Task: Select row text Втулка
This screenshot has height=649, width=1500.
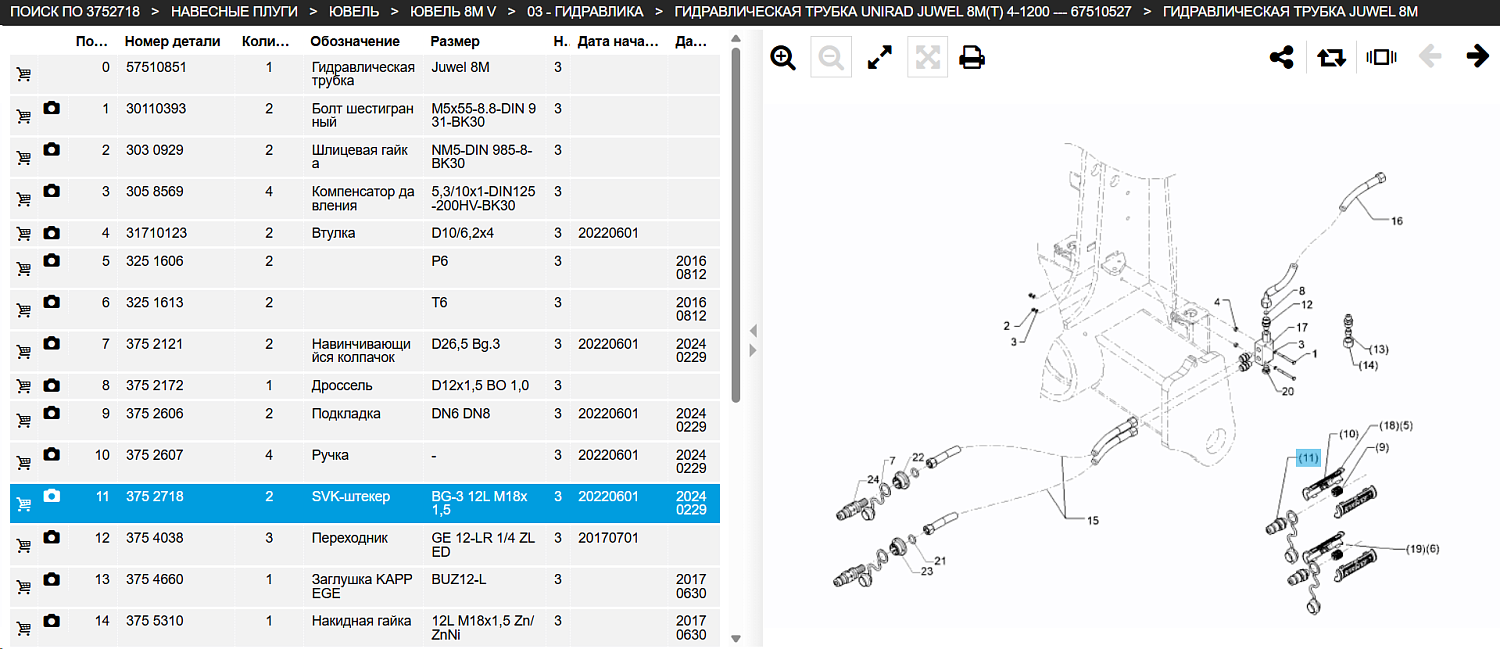Action: [x=333, y=233]
